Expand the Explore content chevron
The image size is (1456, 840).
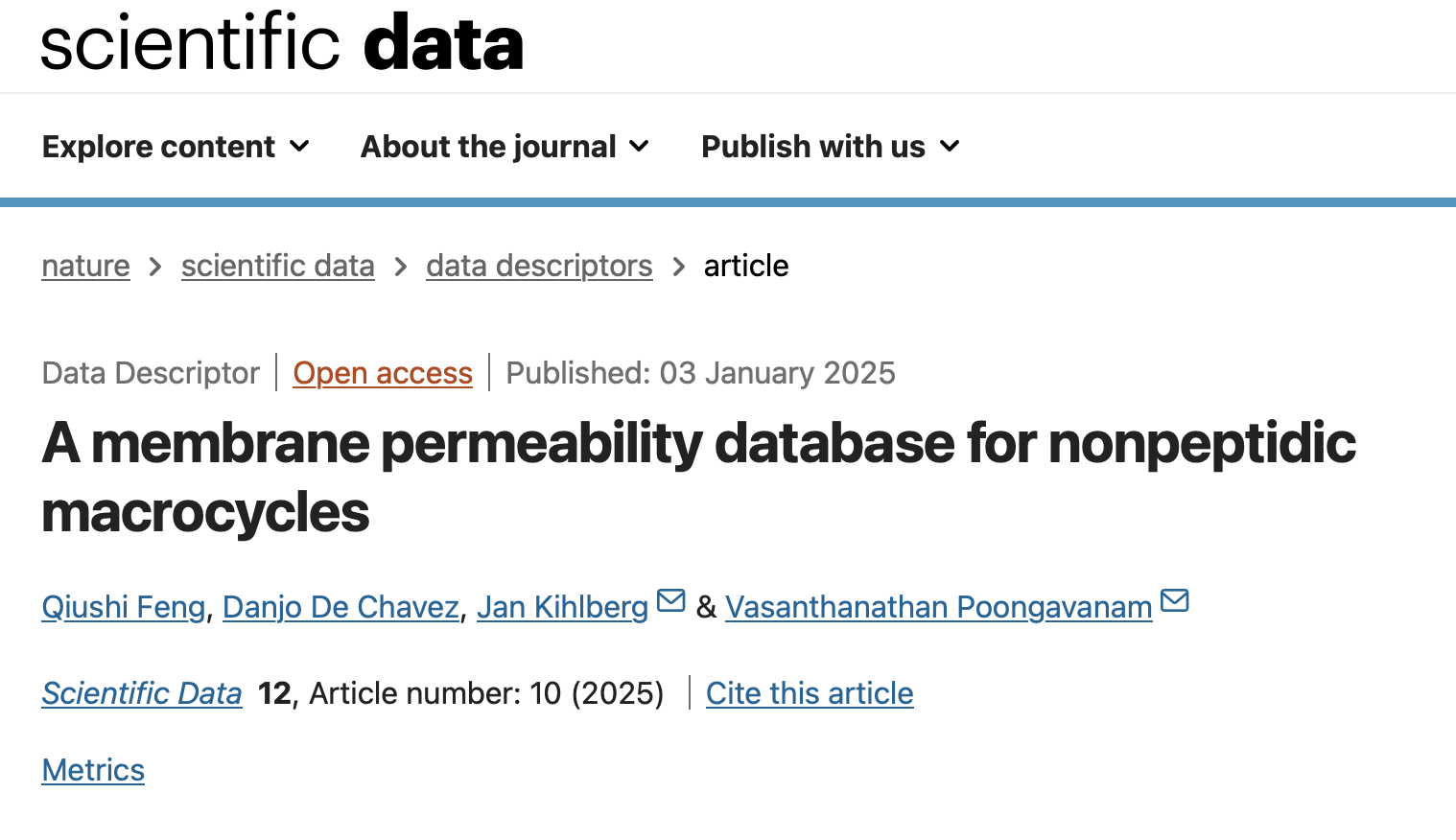tap(300, 147)
